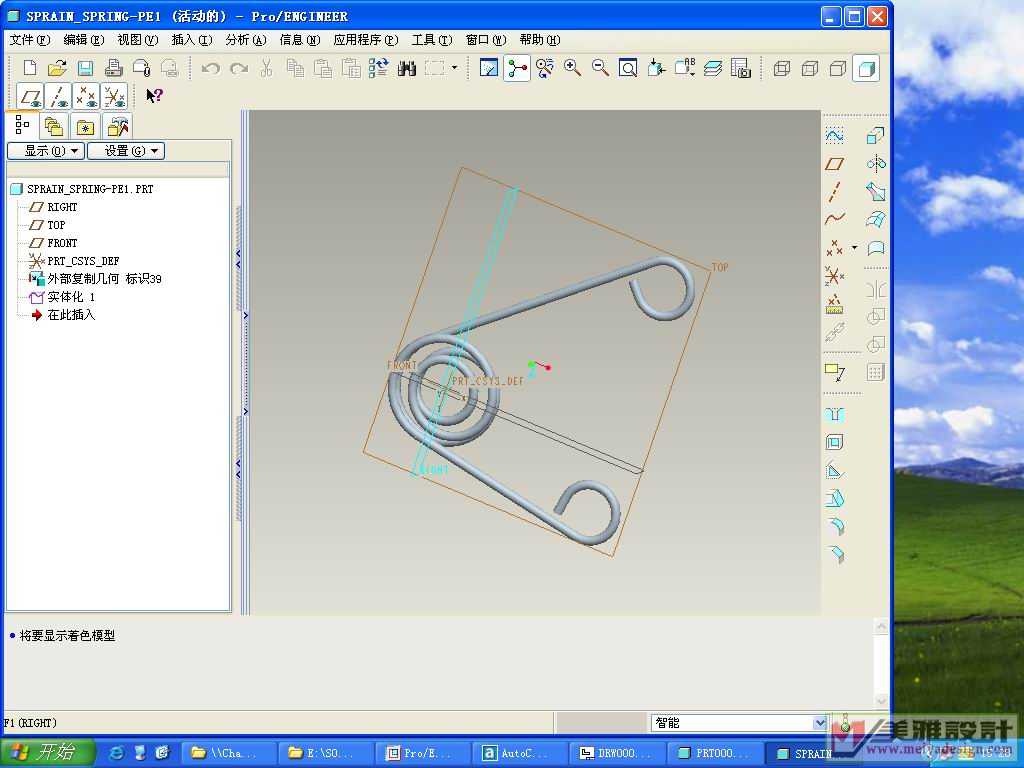
Task: Select the Boundary Blend tool
Action: click(x=875, y=219)
